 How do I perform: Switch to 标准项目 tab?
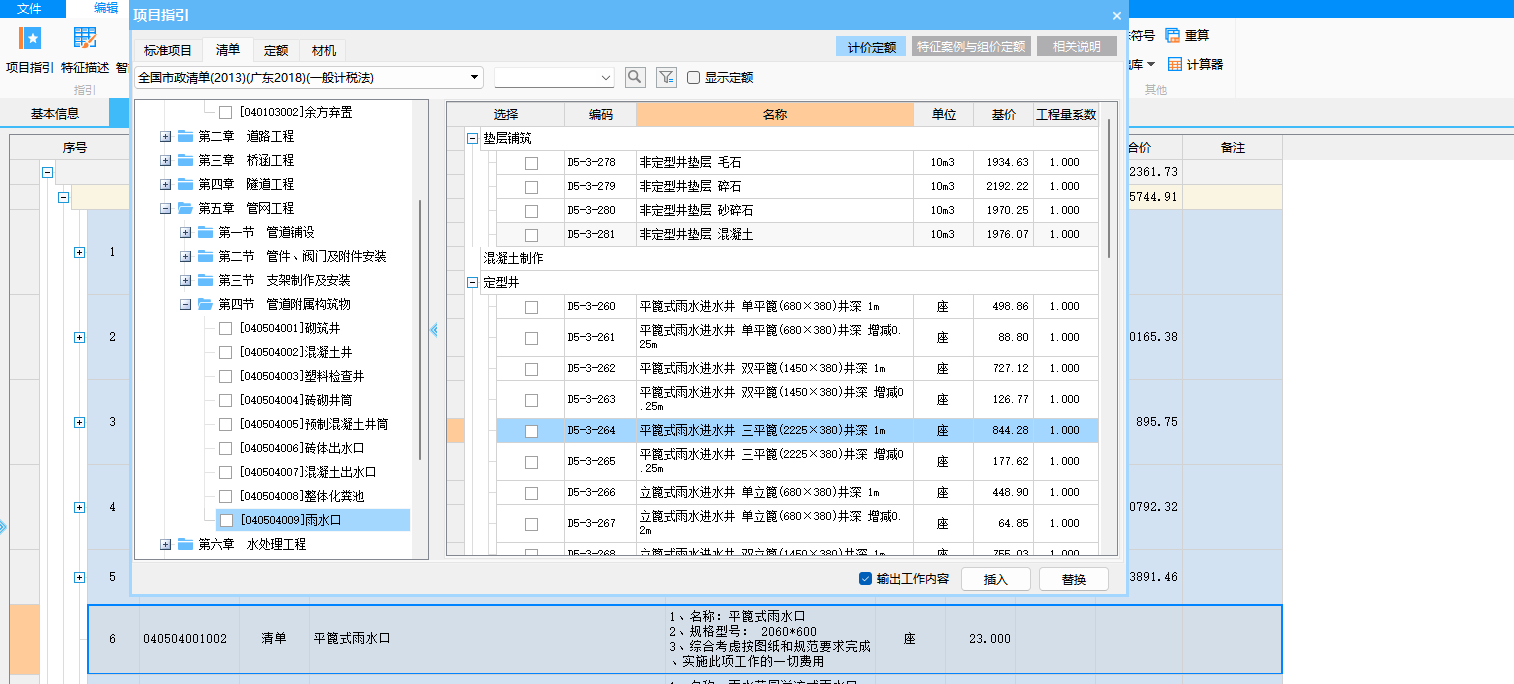(x=167, y=50)
